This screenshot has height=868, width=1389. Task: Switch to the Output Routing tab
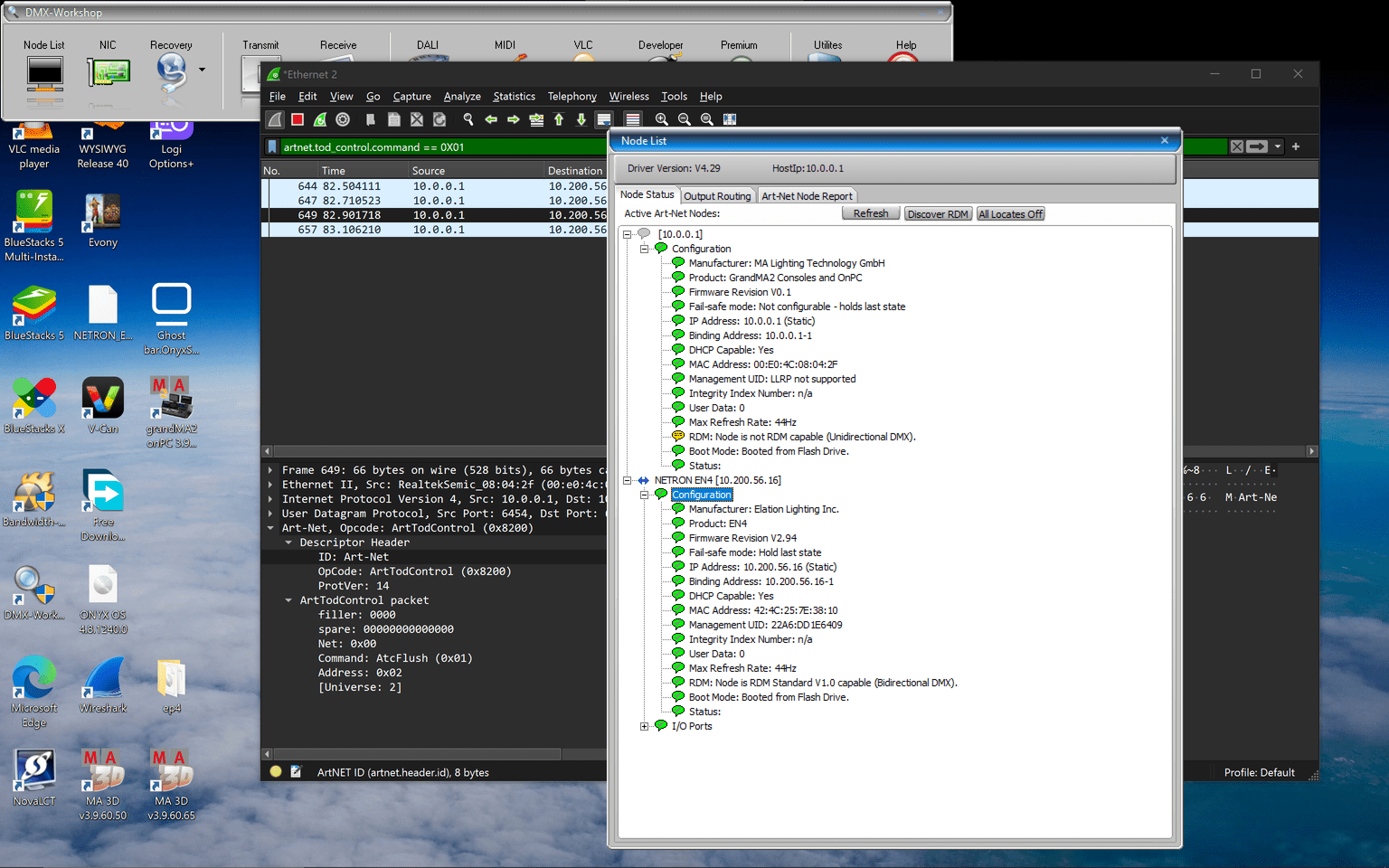[x=717, y=196]
